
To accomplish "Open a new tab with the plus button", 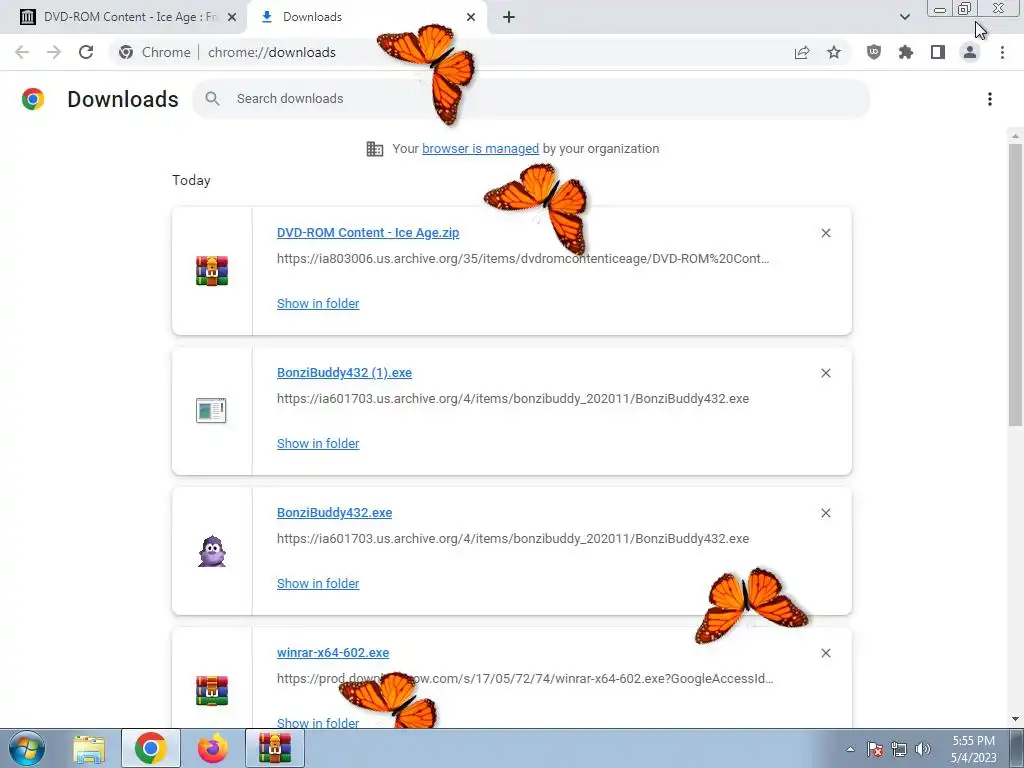I will click(509, 17).
